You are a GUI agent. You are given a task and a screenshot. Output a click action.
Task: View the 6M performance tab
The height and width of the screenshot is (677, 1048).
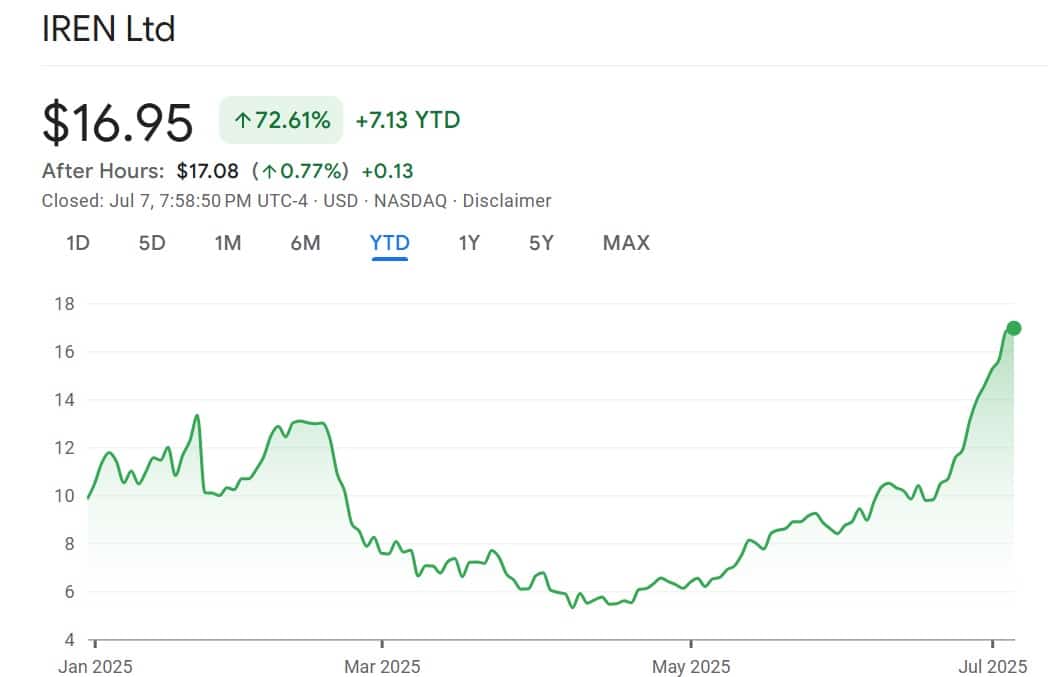(x=305, y=243)
